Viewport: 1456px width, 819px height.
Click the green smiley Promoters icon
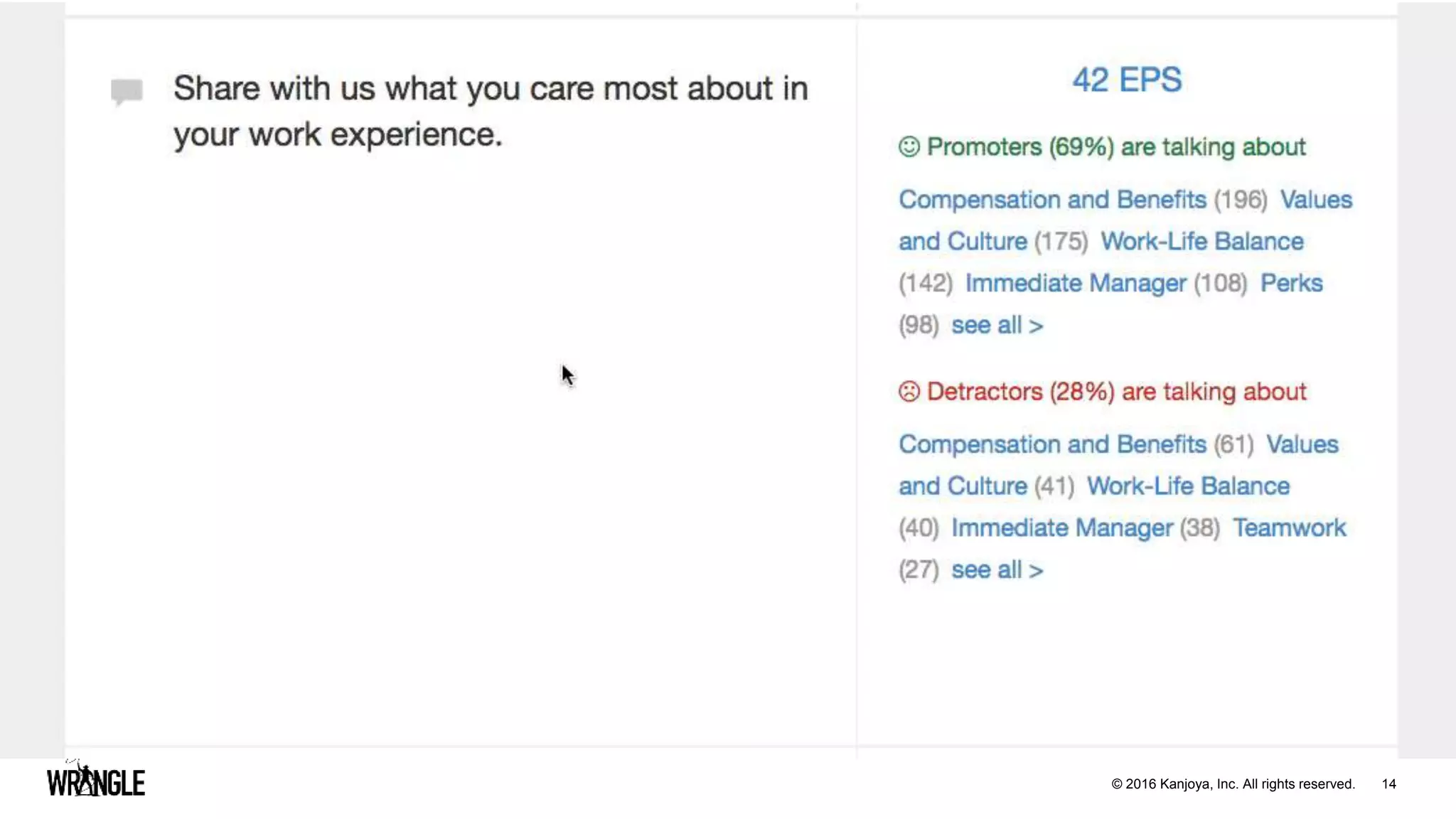(909, 146)
